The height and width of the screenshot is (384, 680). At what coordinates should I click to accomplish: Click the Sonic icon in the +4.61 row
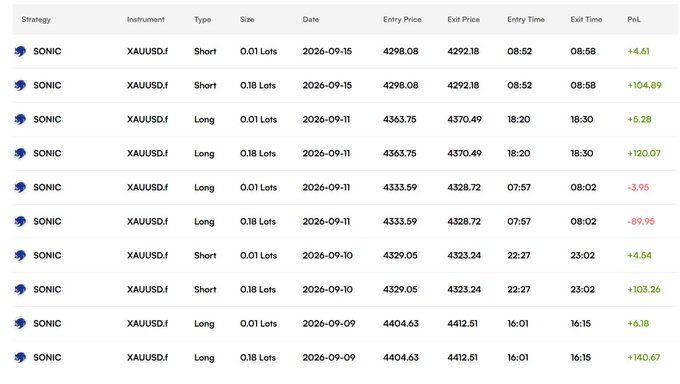tap(20, 51)
